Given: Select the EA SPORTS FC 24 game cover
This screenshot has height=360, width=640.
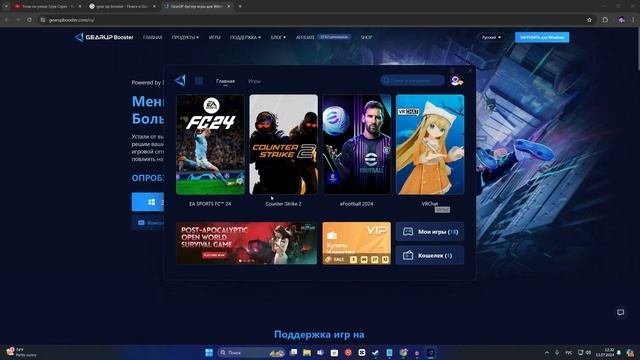Looking at the screenshot, I should click(210, 144).
